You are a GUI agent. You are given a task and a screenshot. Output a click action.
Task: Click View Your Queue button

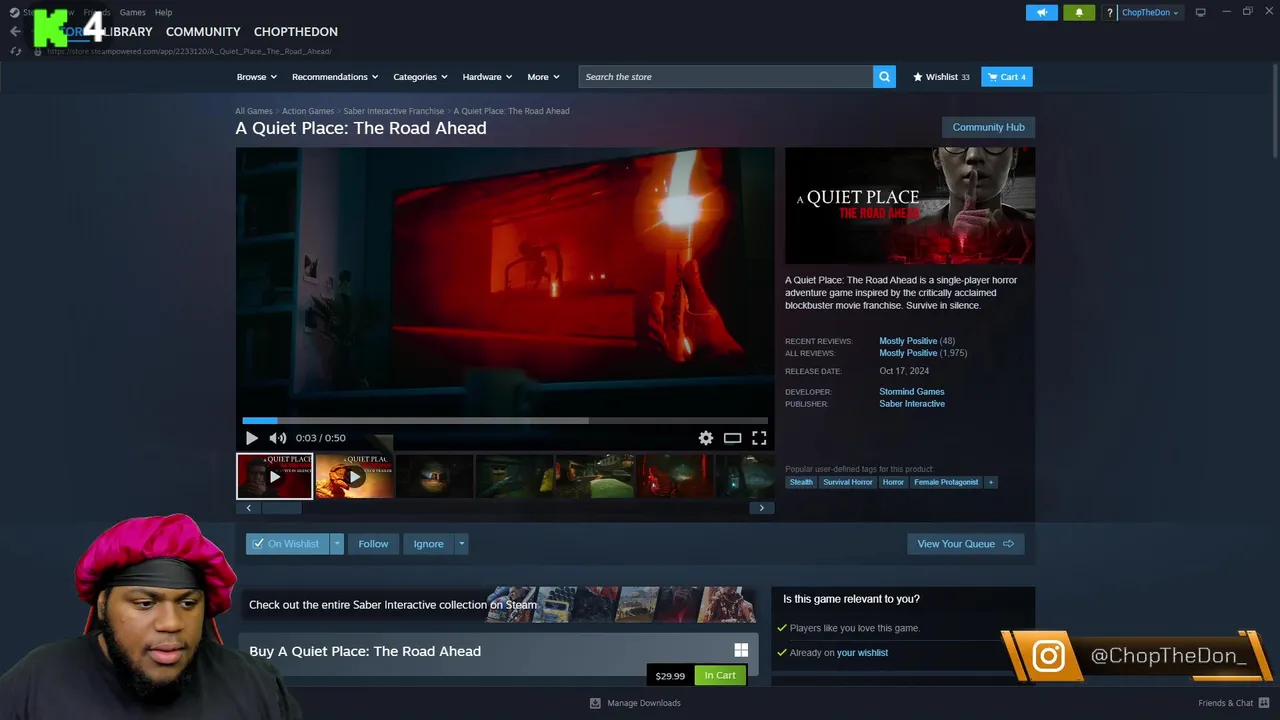tap(965, 544)
